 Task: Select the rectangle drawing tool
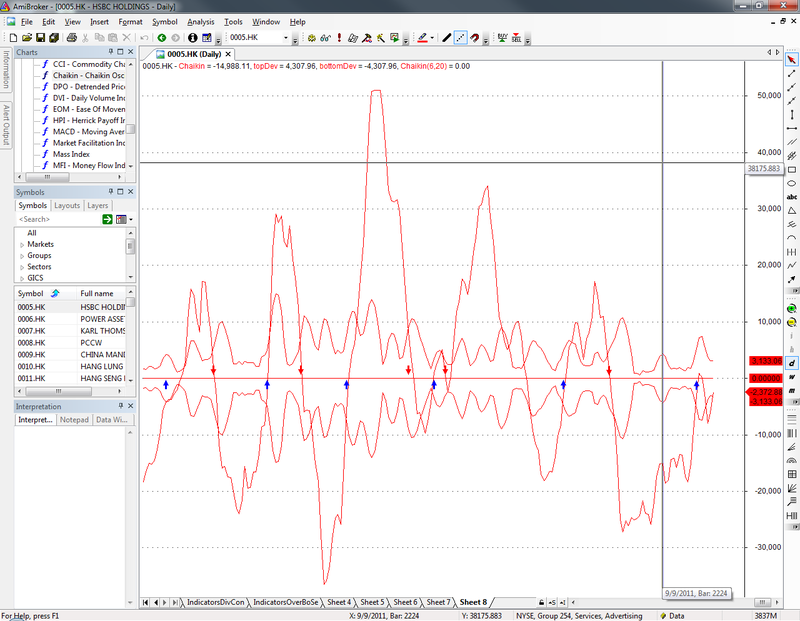pos(791,170)
